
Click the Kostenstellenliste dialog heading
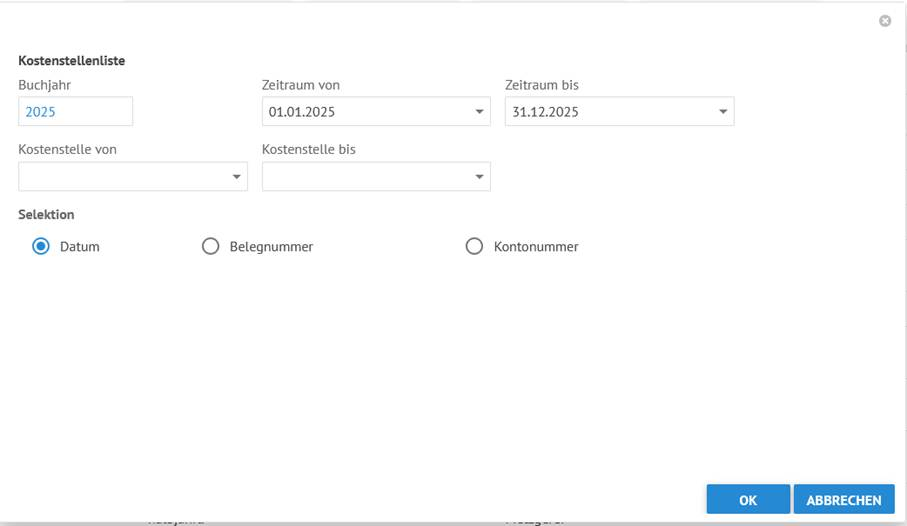click(x=71, y=61)
